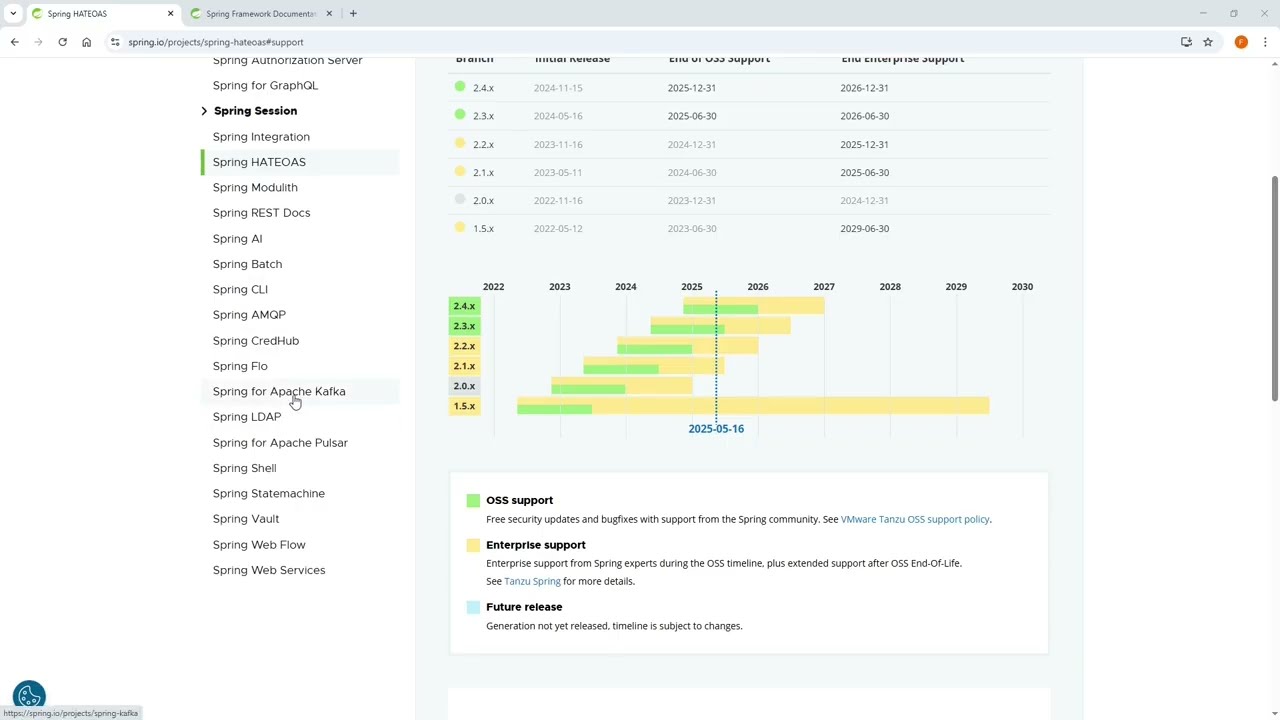
Task: Go to Spring Web Services project
Action: (x=269, y=570)
